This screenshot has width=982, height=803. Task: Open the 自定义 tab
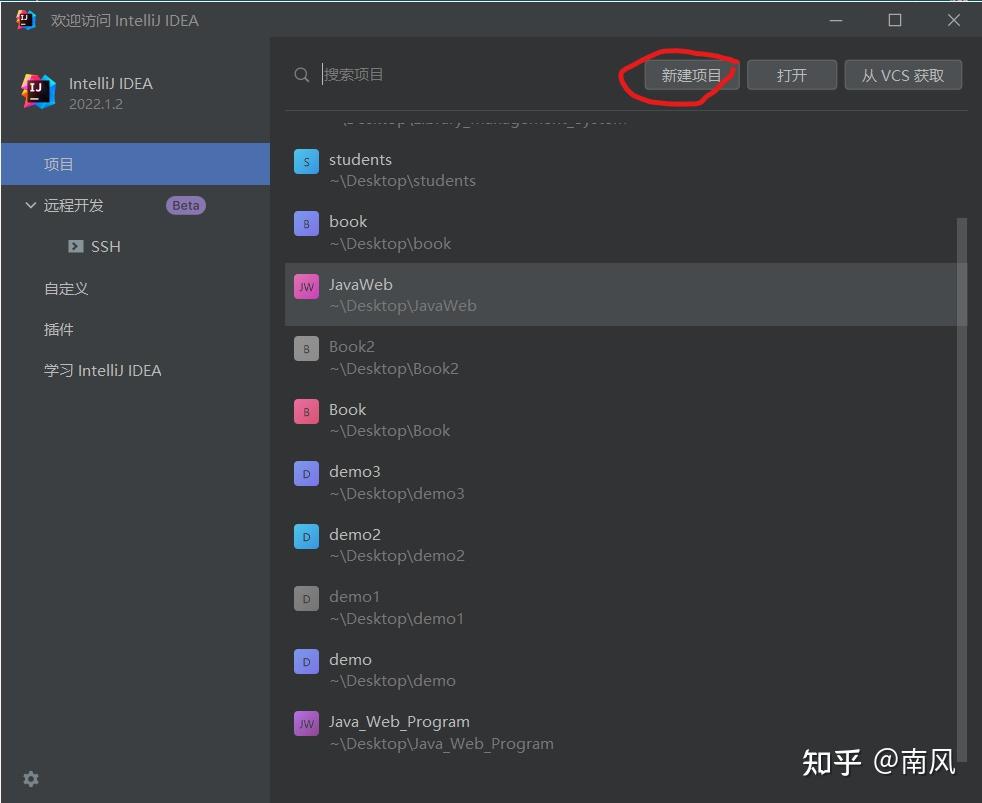point(66,288)
